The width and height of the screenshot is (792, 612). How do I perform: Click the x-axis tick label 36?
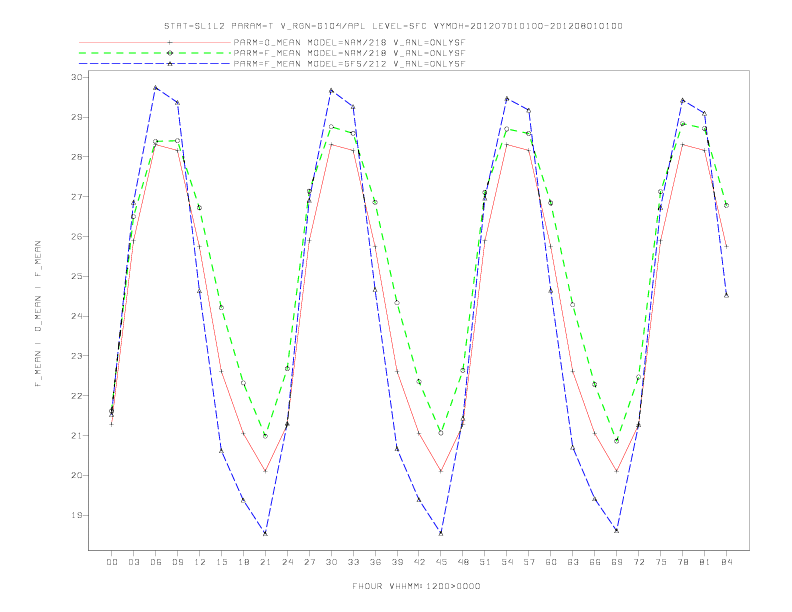pyautogui.click(x=375, y=562)
